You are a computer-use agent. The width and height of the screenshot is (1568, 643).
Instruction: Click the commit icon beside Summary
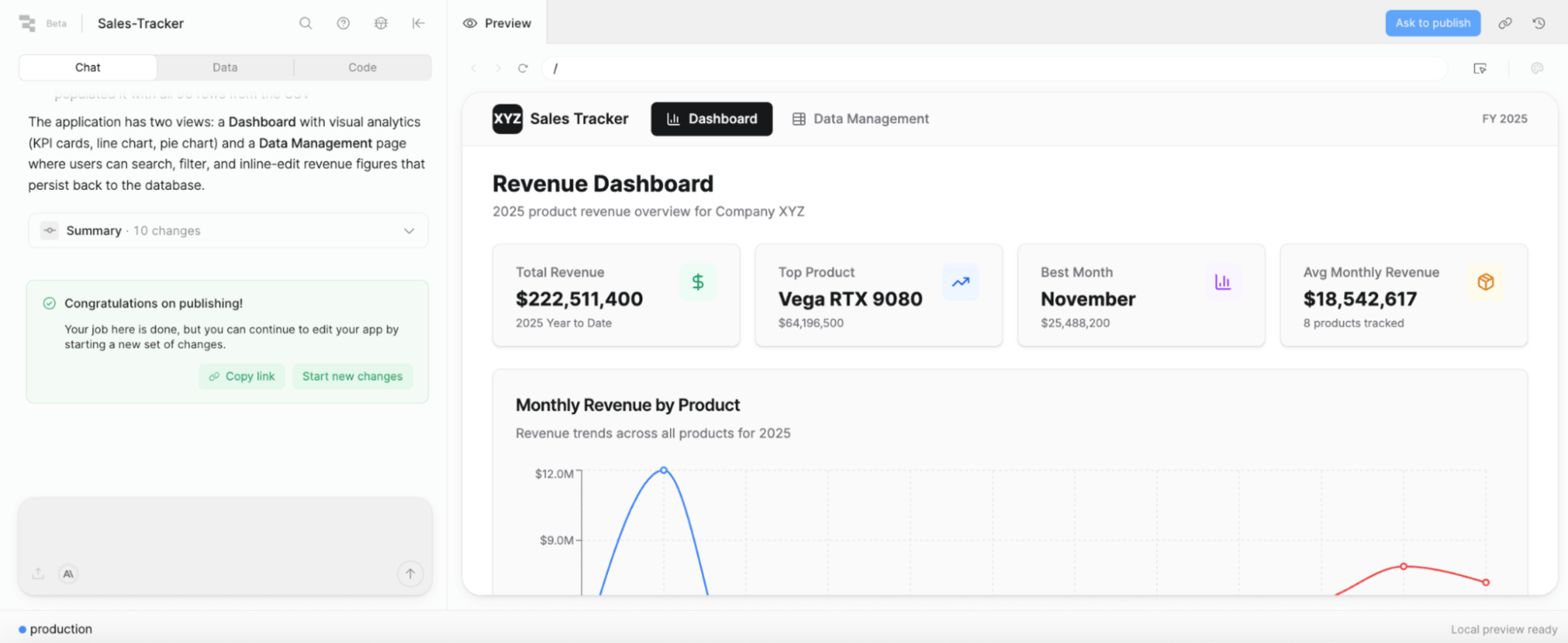click(50, 230)
